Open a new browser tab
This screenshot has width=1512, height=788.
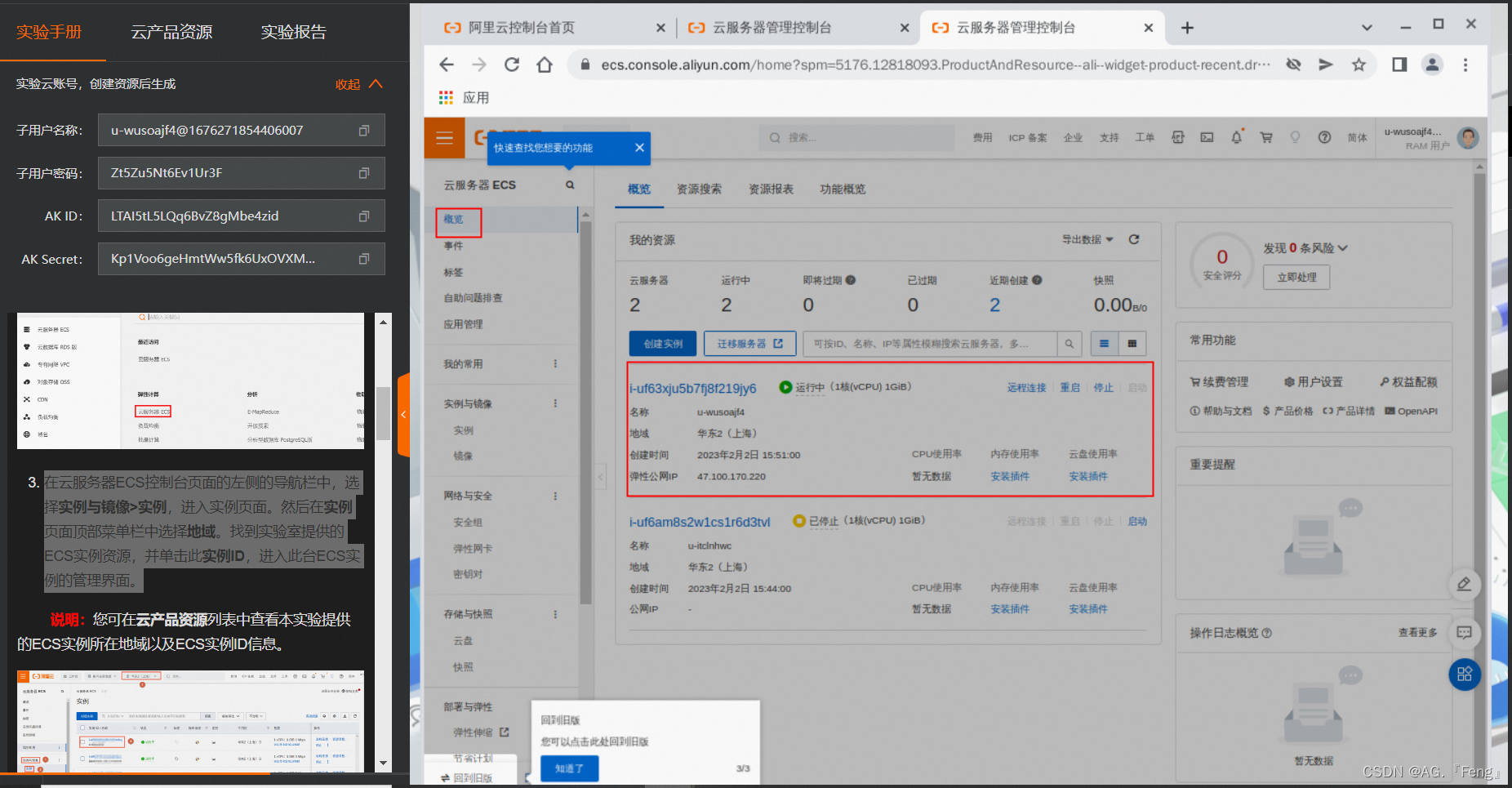pos(1187,28)
